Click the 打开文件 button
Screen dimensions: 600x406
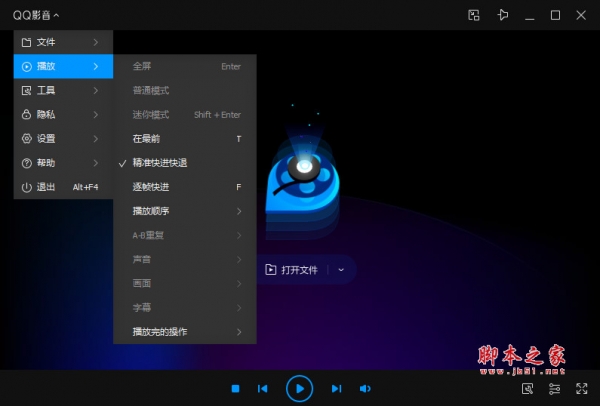click(292, 270)
